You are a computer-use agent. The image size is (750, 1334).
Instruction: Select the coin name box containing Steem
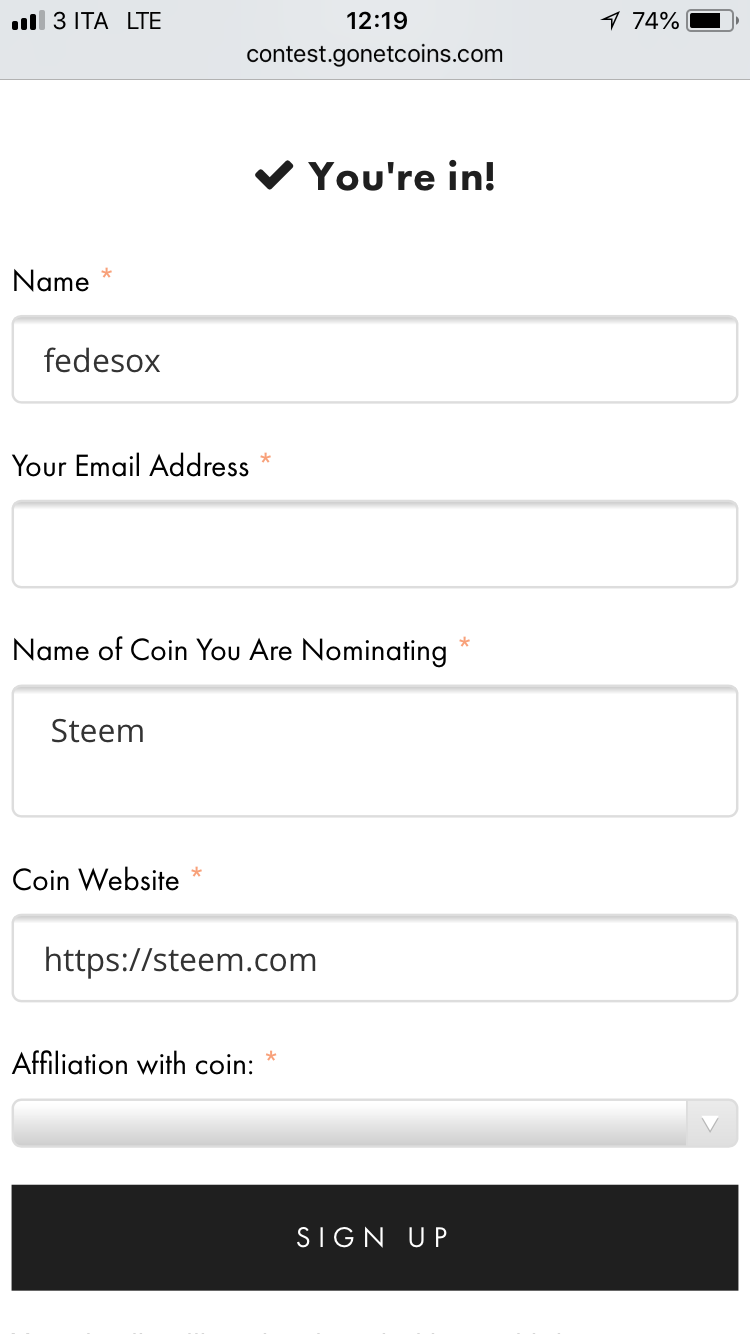374,750
